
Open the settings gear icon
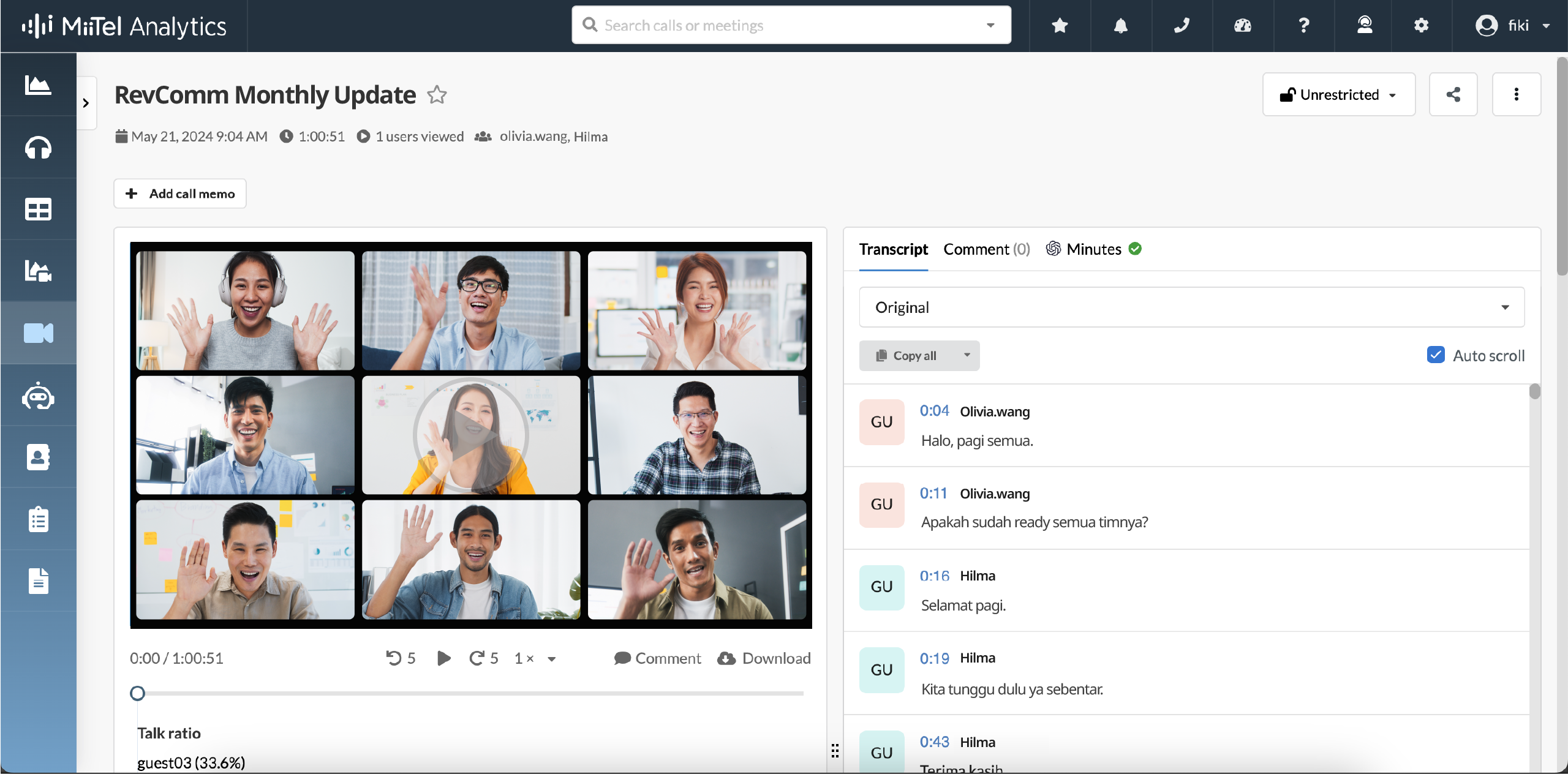(x=1421, y=26)
